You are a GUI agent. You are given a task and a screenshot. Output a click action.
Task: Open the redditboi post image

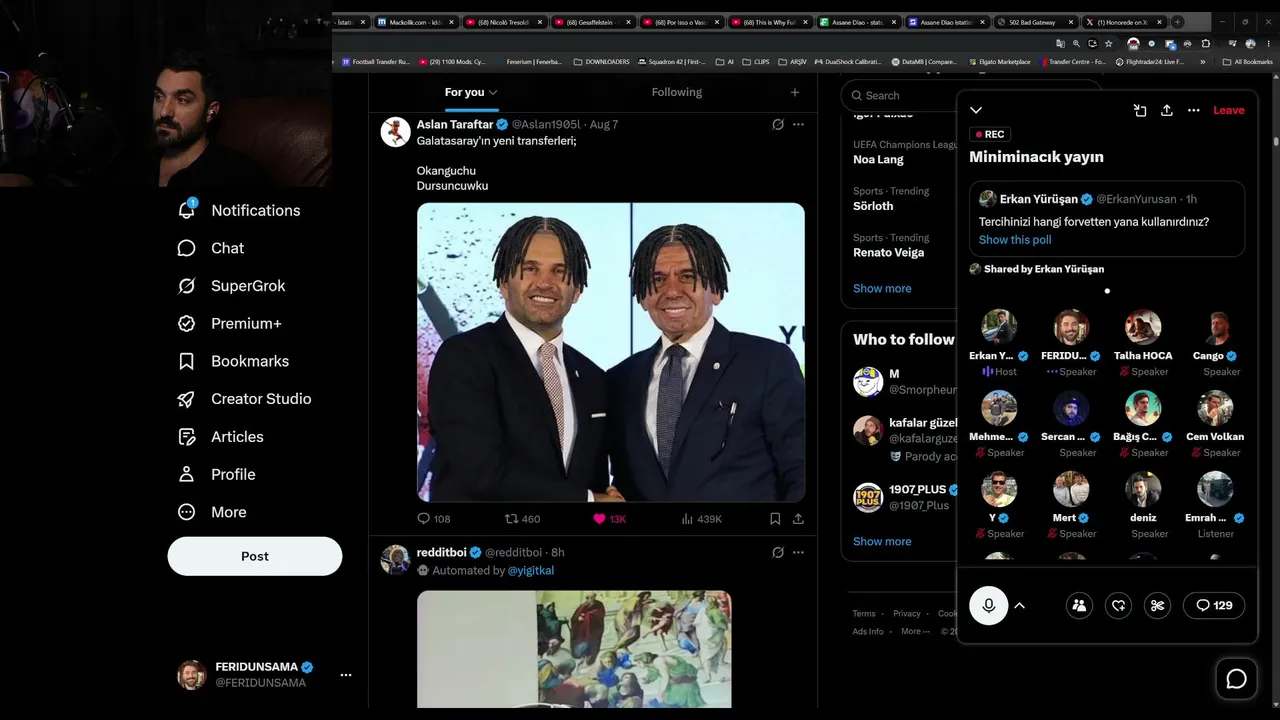tap(574, 649)
